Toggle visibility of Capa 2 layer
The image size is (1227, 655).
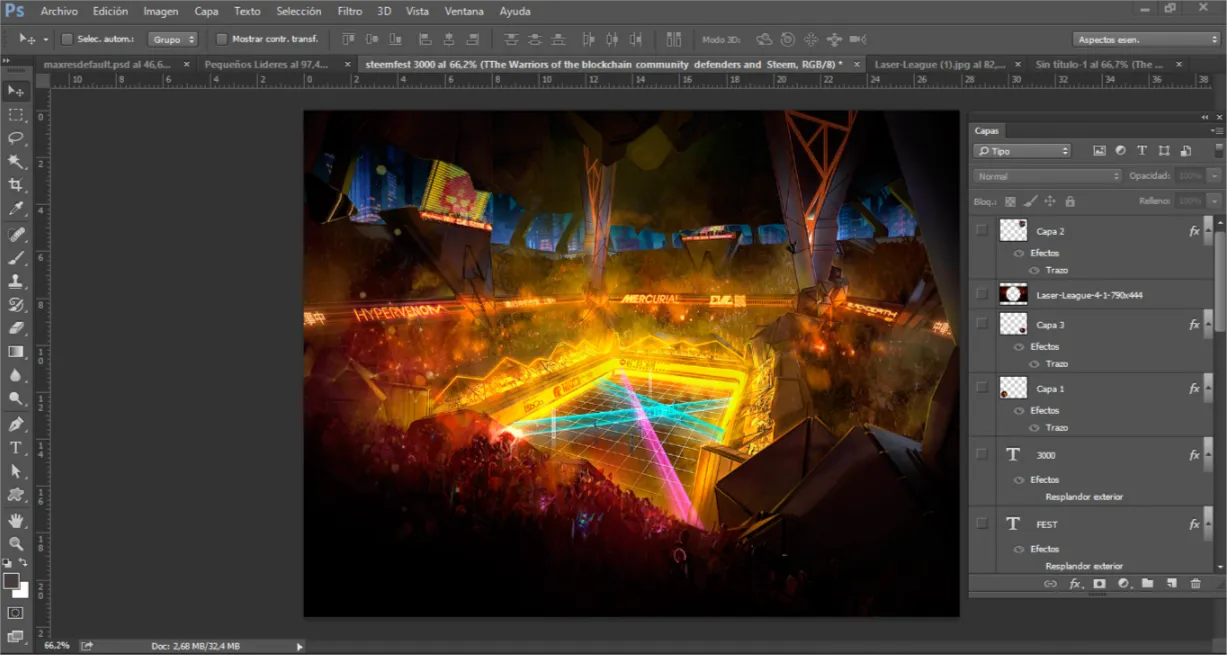coord(982,230)
